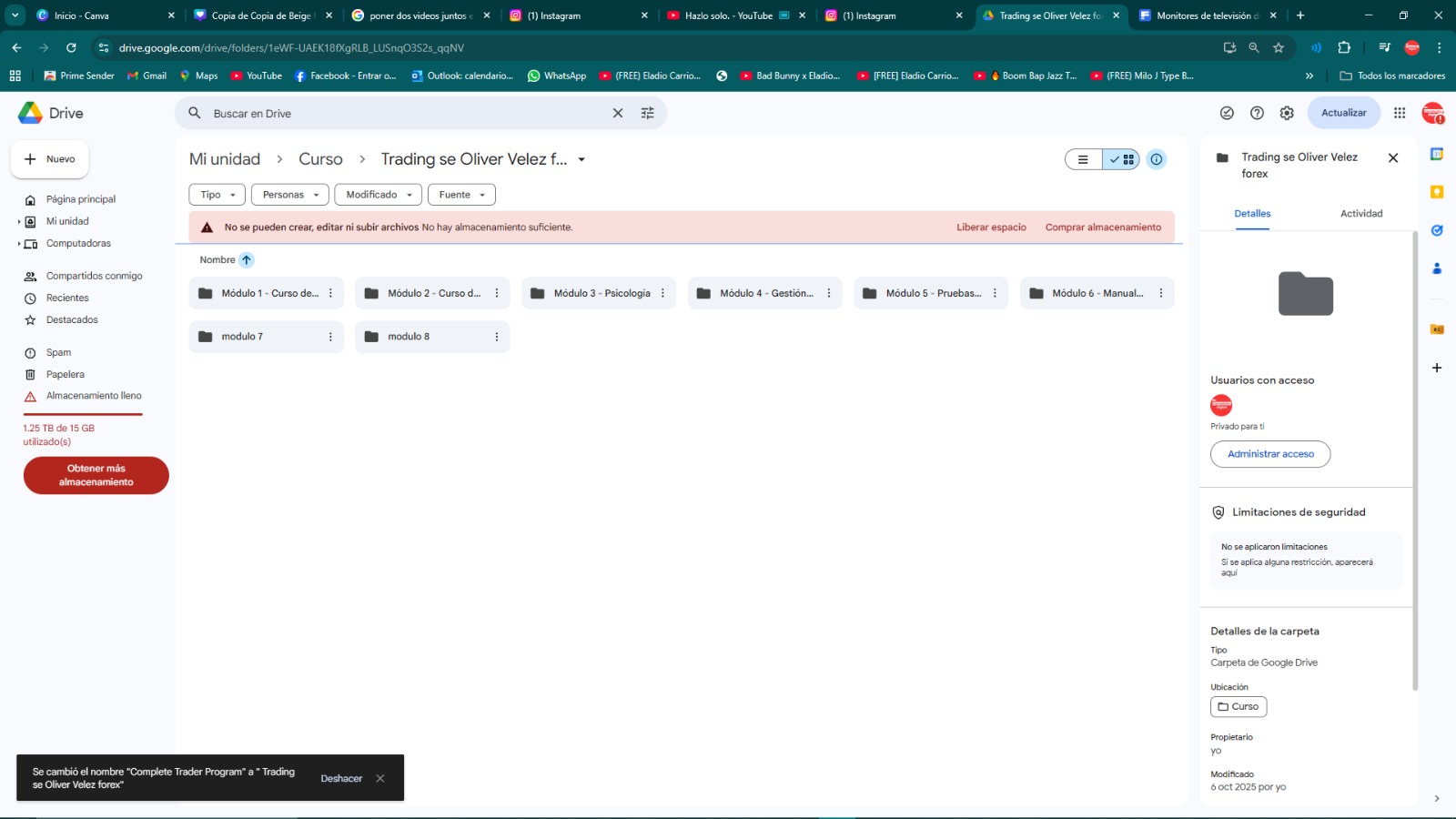Click Obtener más almacenamiento button
Viewport: 1456px width, 819px height.
(96, 475)
